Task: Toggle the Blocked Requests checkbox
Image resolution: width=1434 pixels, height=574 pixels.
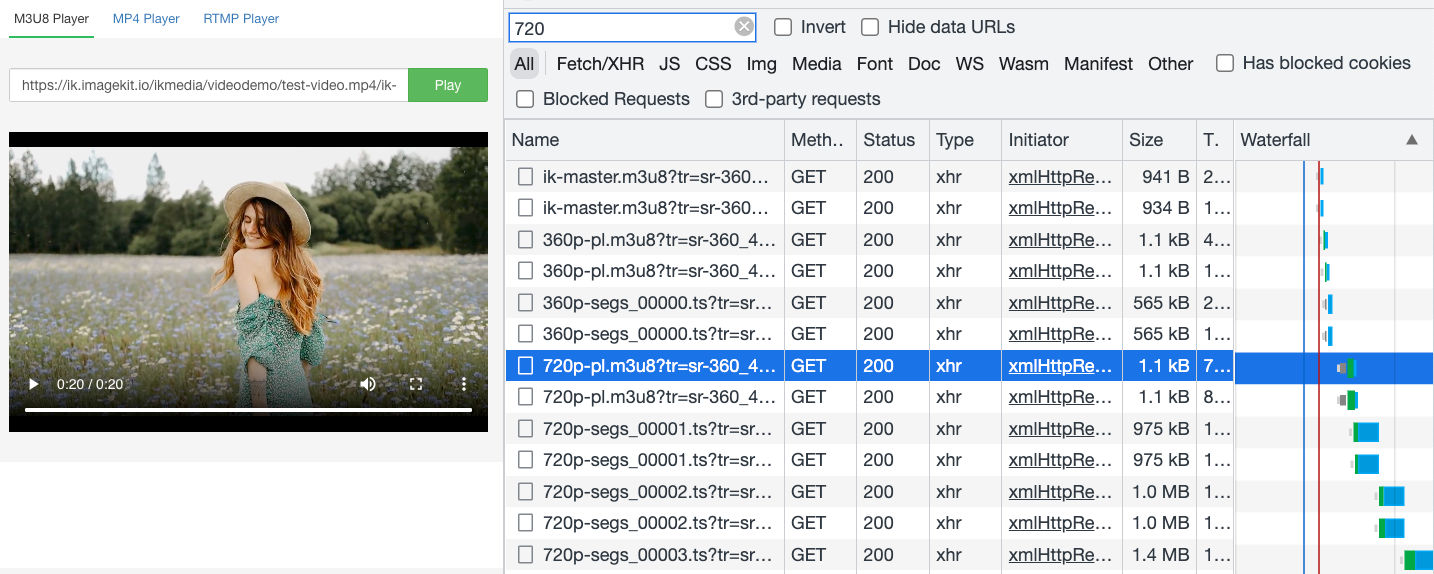Action: [x=525, y=99]
